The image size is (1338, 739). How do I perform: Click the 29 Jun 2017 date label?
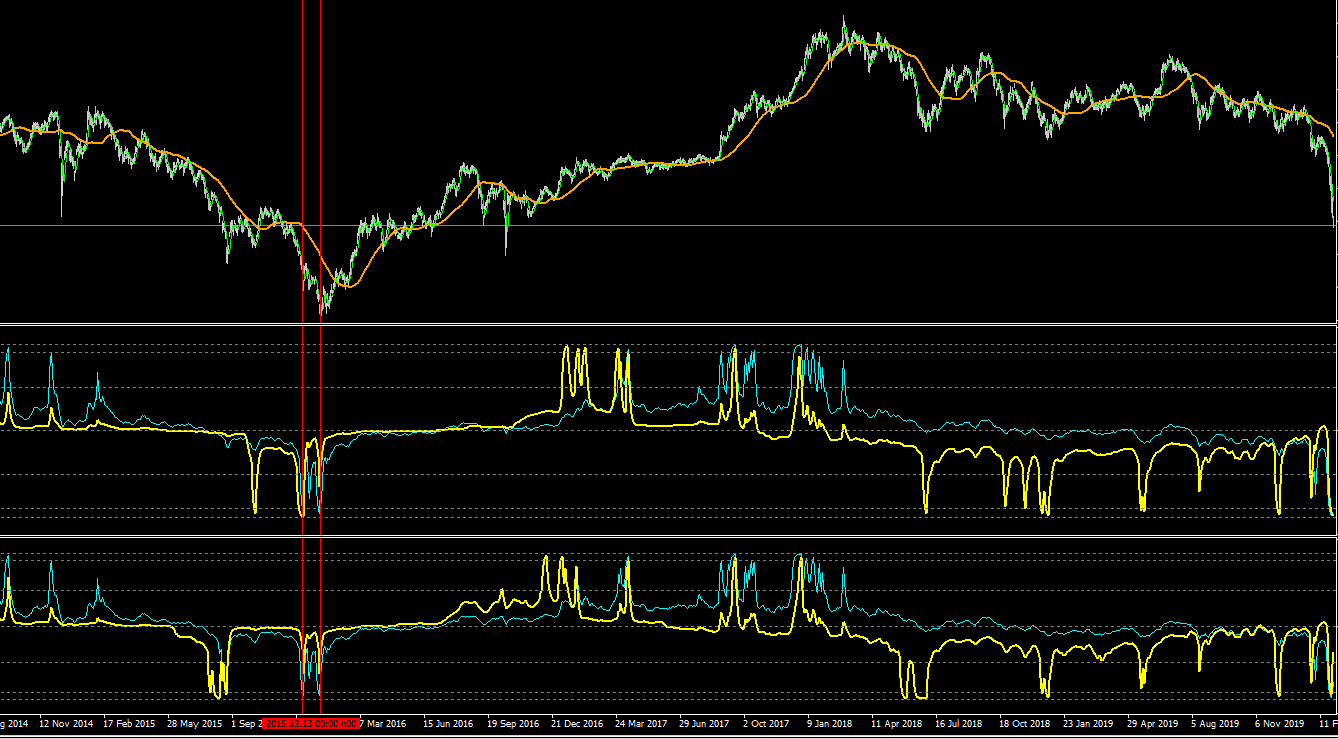pyautogui.click(x=705, y=723)
